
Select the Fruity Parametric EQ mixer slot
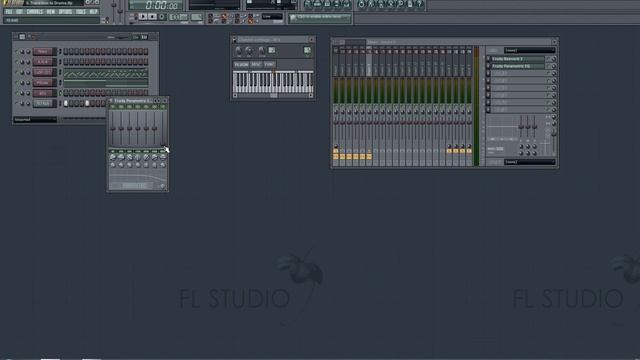tap(518, 66)
